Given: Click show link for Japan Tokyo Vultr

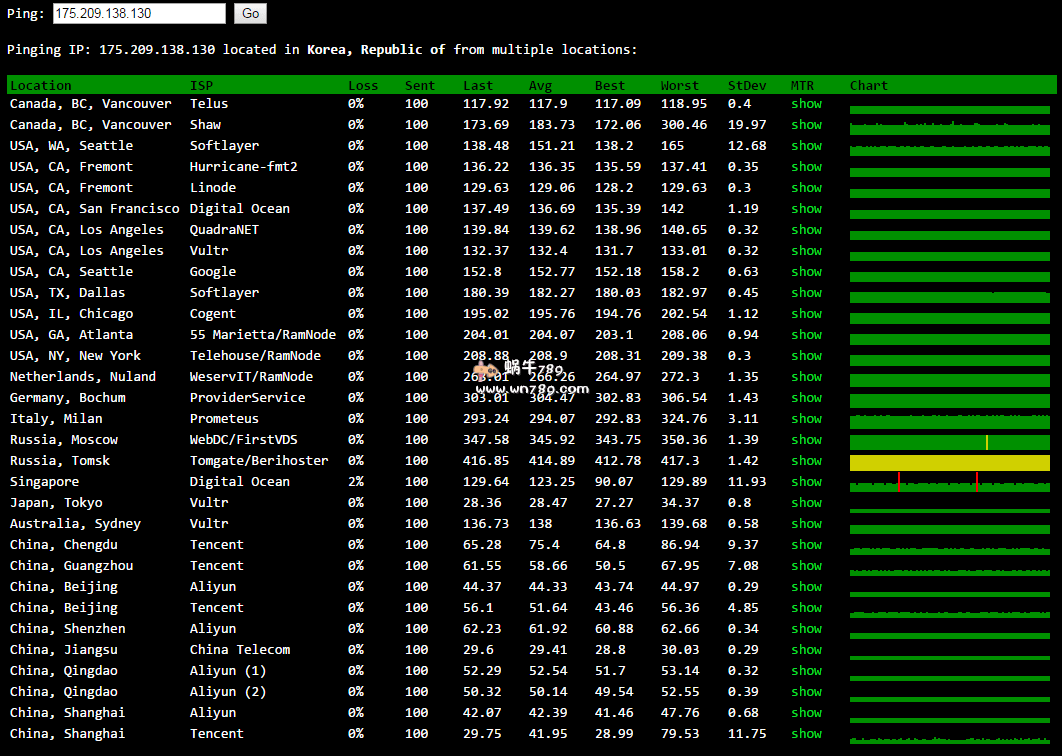Looking at the screenshot, I should point(806,503).
